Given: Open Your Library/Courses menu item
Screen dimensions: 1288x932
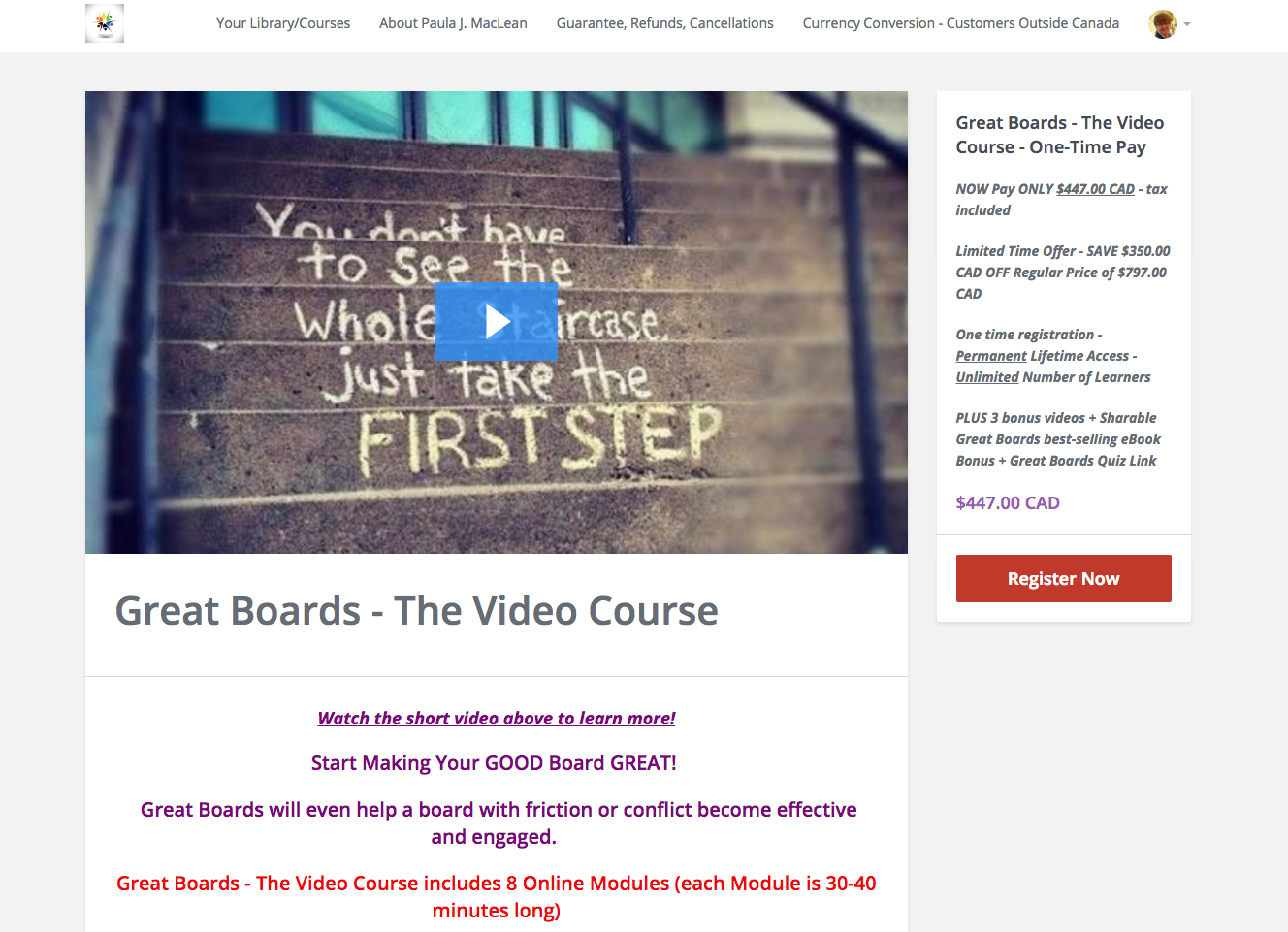Looking at the screenshot, I should [x=283, y=23].
